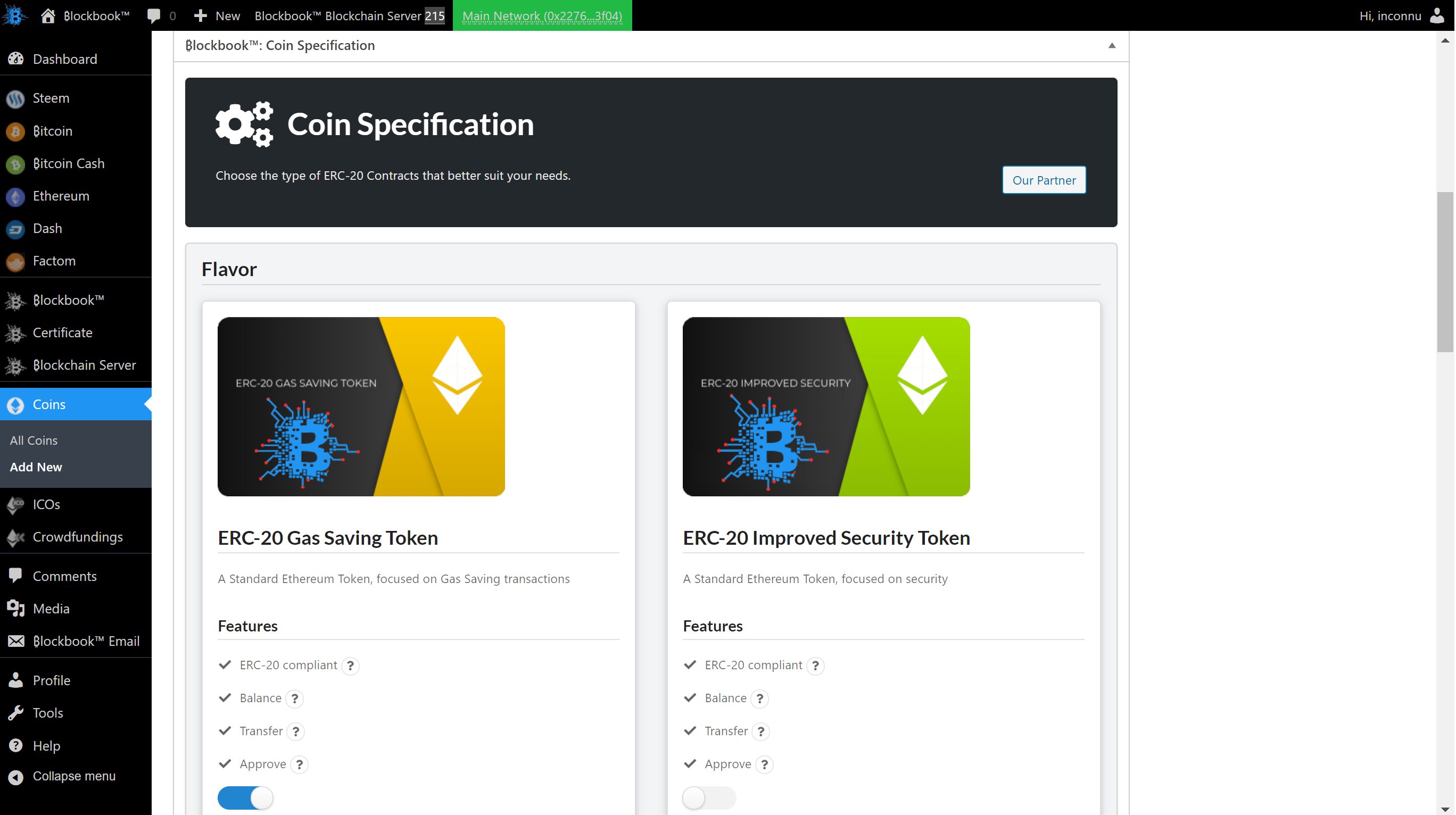Image resolution: width=1456 pixels, height=815 pixels.
Task: Open the home icon site link
Action: 48,15
